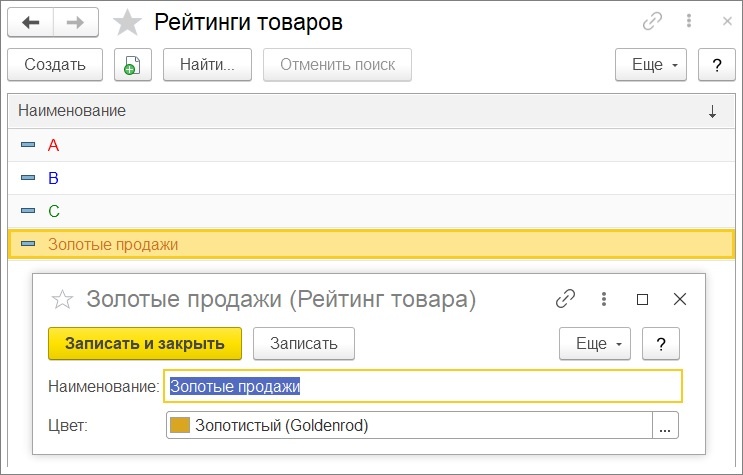Get link icon in list header
The image size is (743, 475).
[652, 21]
